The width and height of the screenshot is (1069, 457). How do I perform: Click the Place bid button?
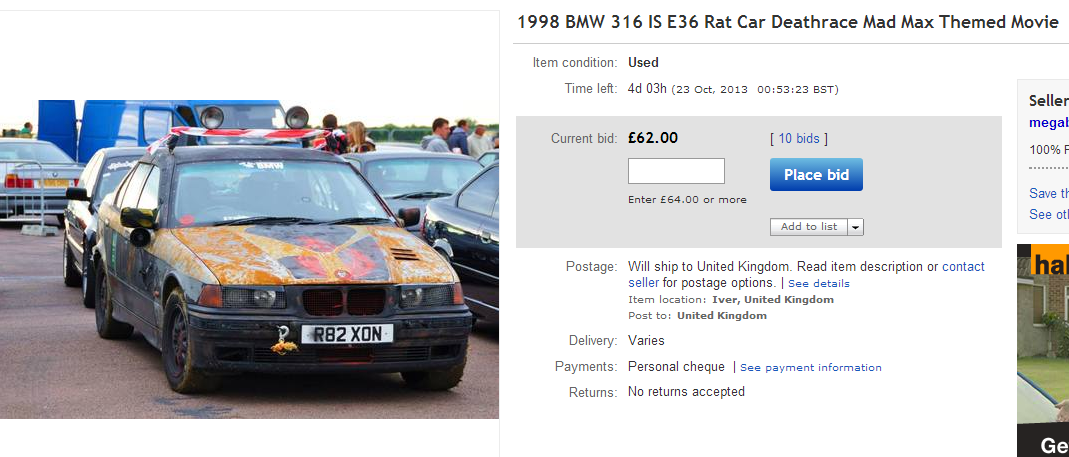[x=816, y=175]
